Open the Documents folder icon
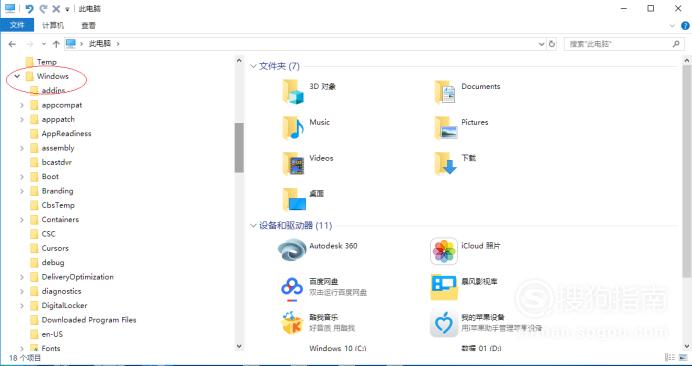692x366 pixels. point(445,91)
